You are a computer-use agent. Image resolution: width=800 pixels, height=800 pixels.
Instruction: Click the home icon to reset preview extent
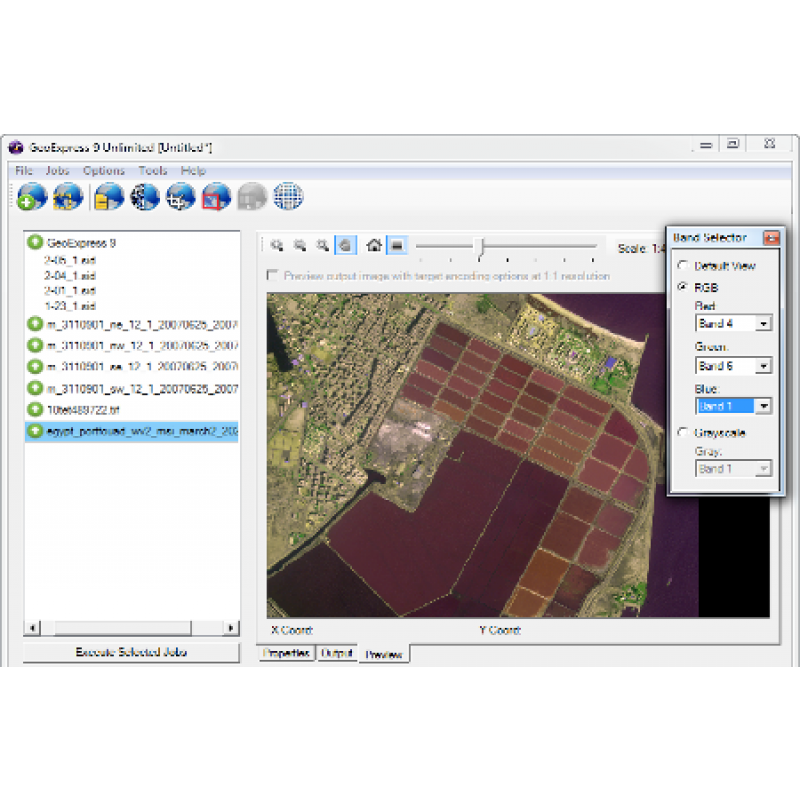coord(374,246)
